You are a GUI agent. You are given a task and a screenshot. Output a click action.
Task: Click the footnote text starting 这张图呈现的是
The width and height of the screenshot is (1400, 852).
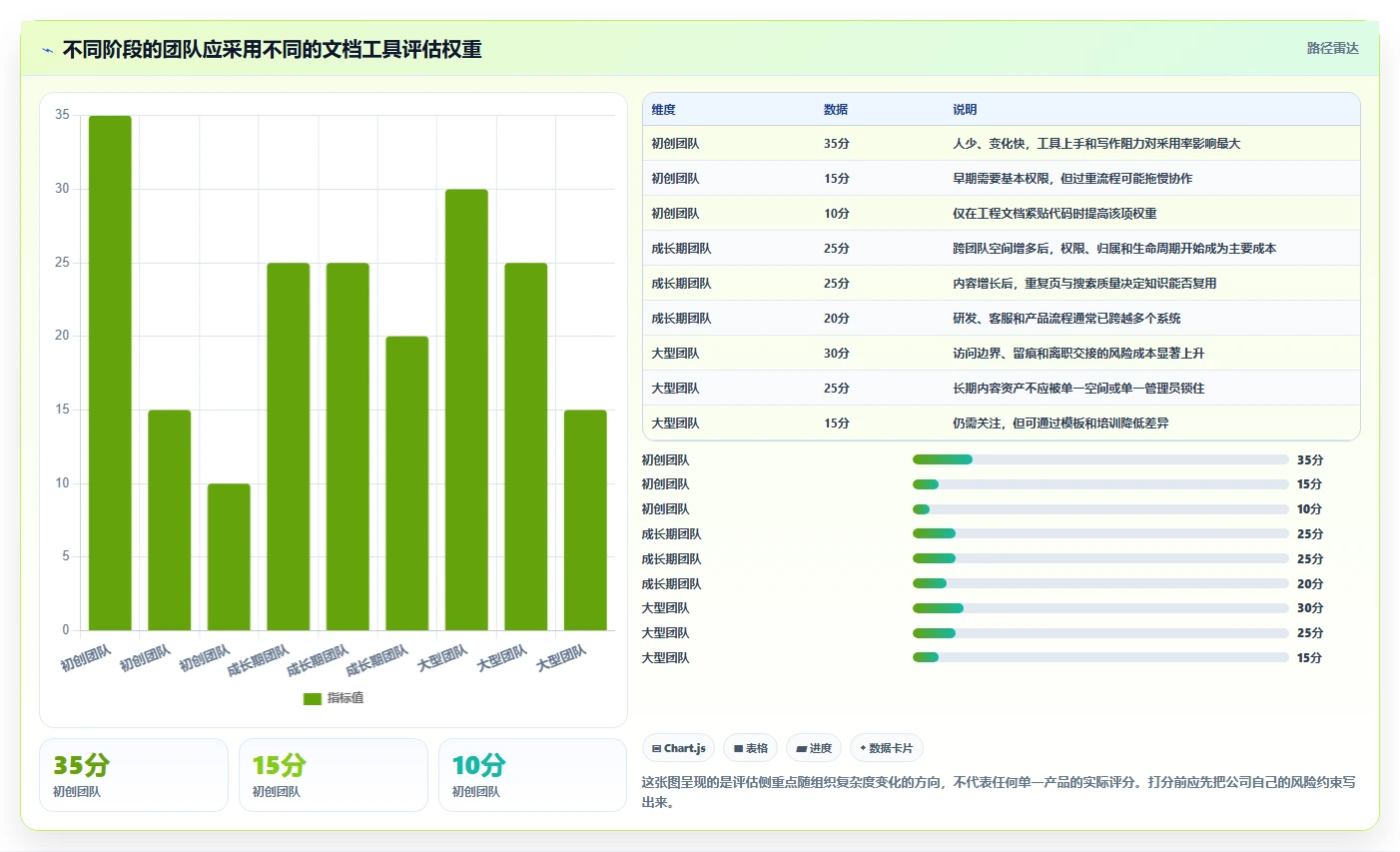point(999,792)
